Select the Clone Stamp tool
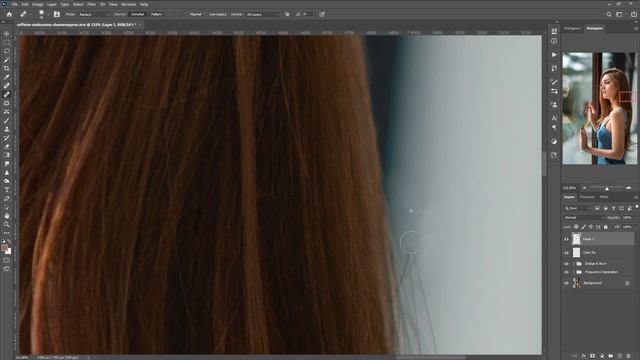This screenshot has height=360, width=640. (7, 129)
